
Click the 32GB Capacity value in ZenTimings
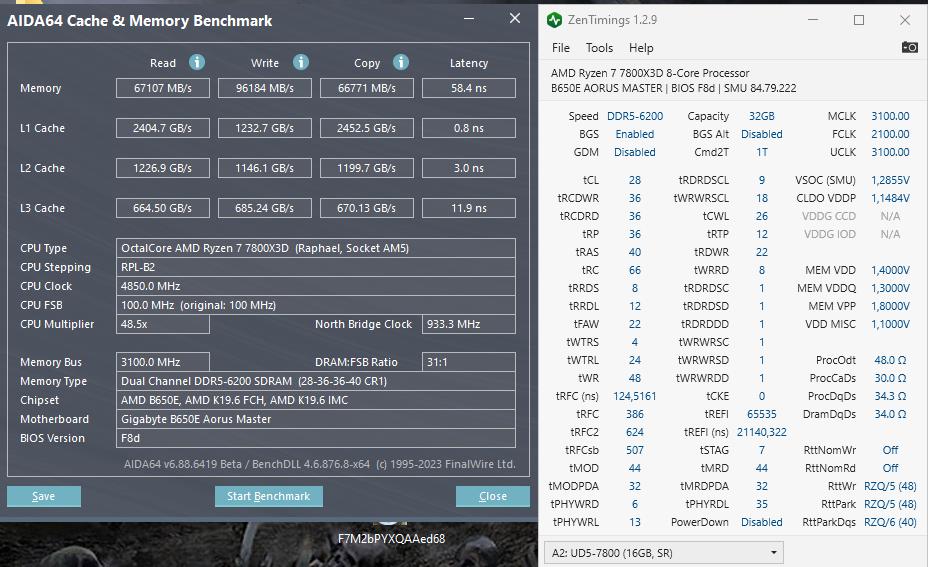click(x=762, y=116)
